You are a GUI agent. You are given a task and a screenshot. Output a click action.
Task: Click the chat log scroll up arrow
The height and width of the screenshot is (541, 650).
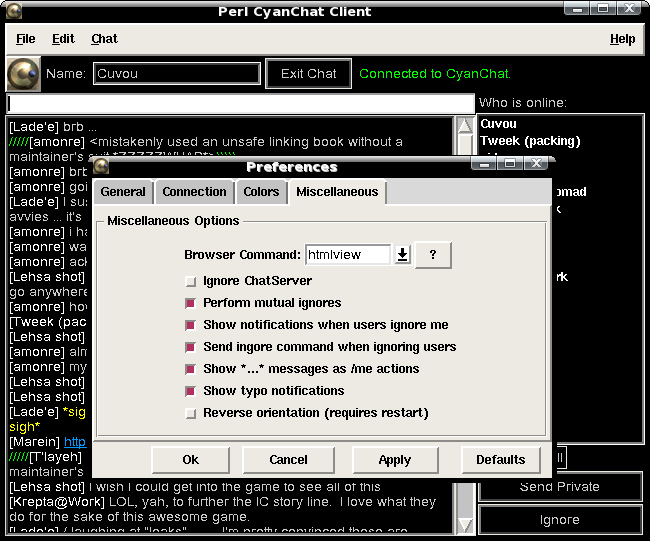pos(465,126)
